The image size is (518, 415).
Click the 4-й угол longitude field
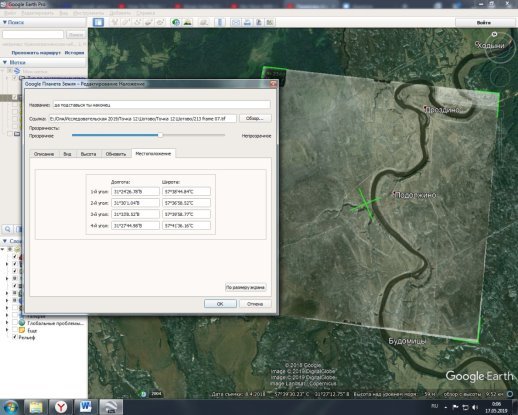click(135, 226)
